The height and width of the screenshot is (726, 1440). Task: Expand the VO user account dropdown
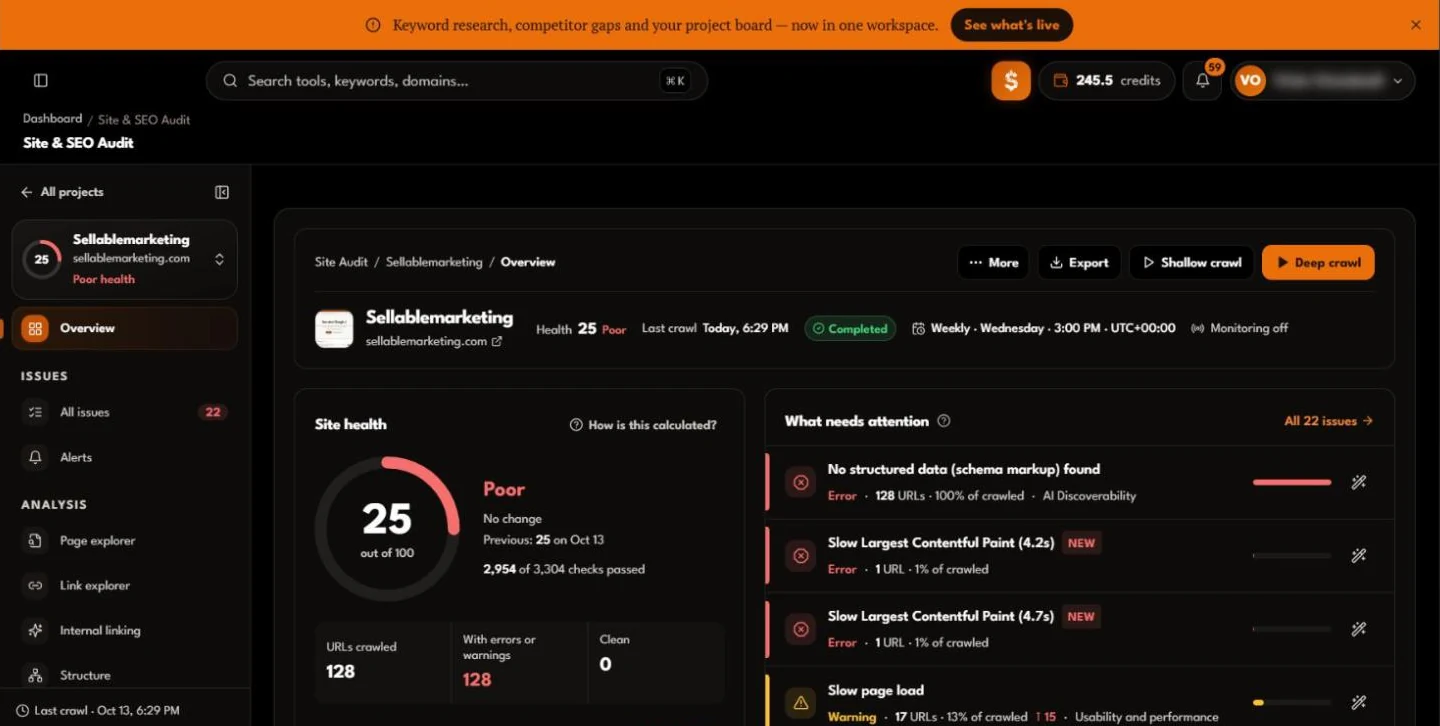pos(1322,81)
